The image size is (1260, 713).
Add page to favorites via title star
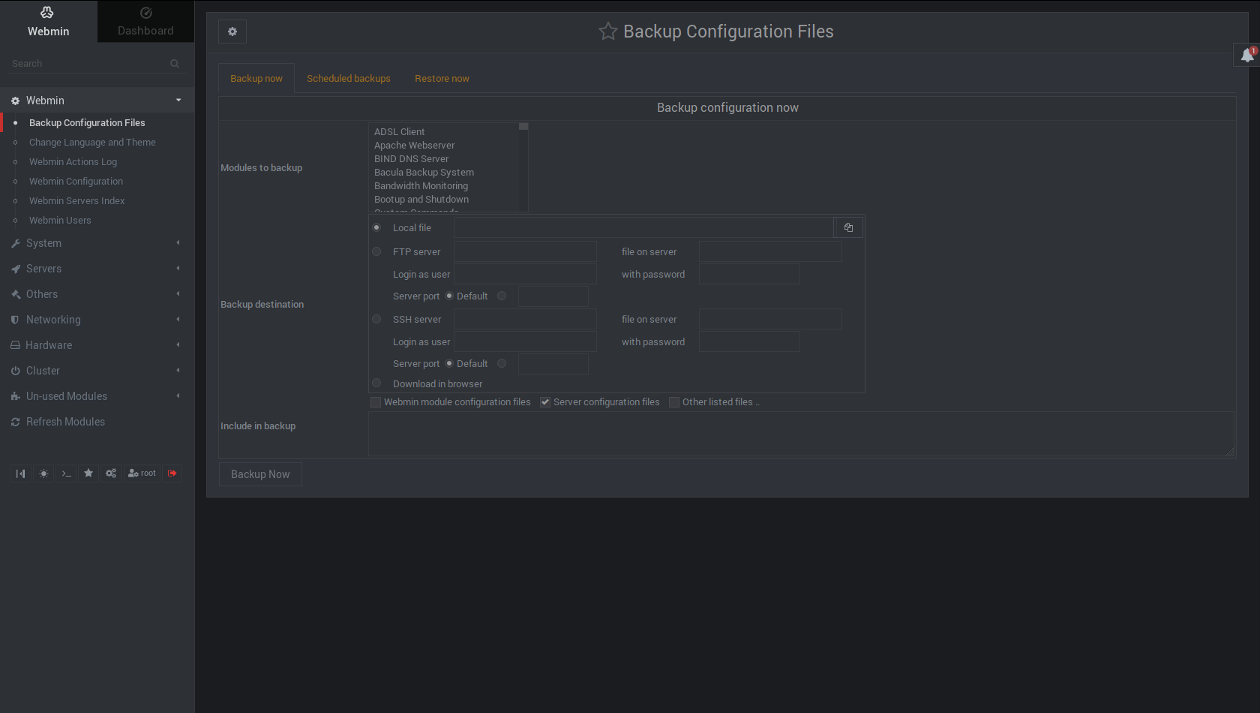tap(607, 32)
